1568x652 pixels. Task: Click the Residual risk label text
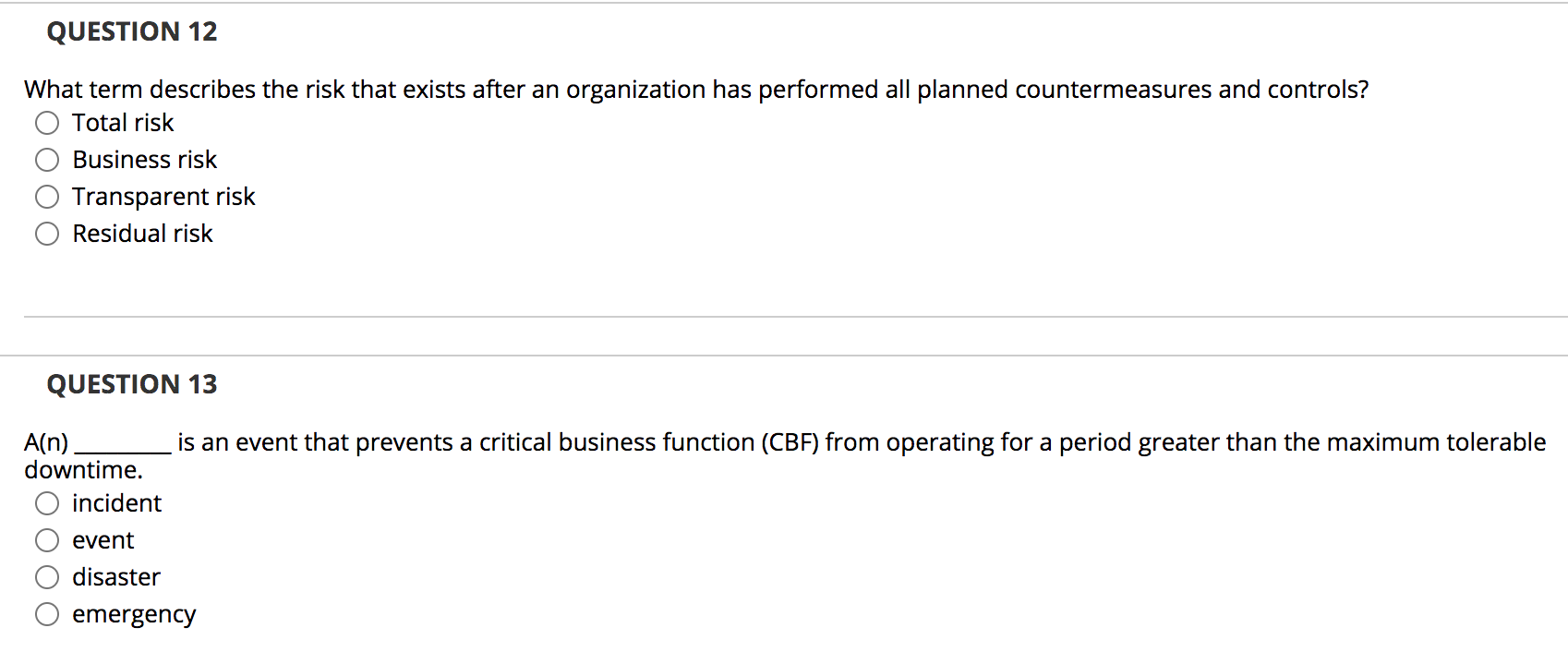[141, 234]
